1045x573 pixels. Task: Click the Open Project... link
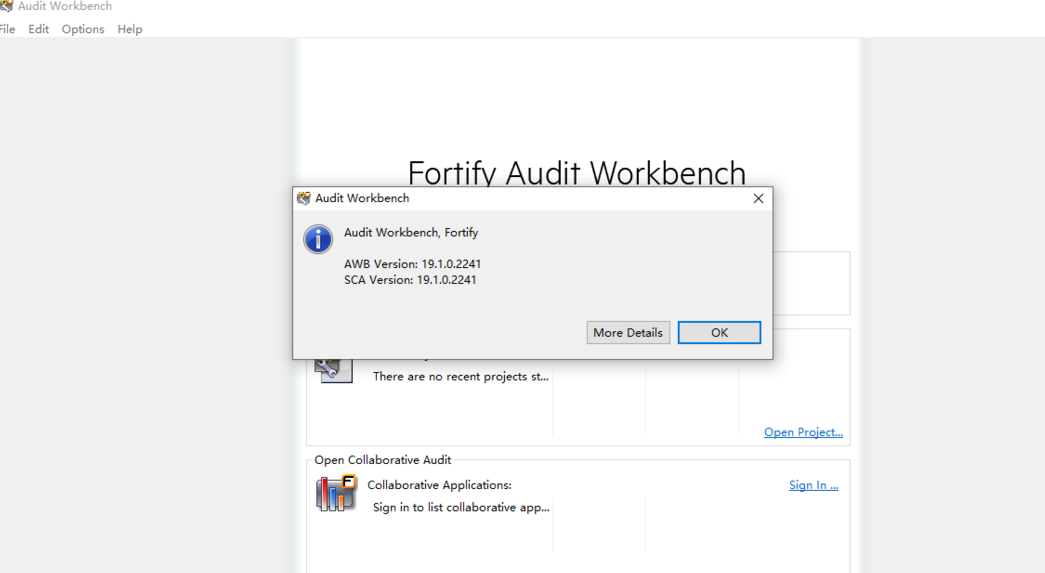803,432
